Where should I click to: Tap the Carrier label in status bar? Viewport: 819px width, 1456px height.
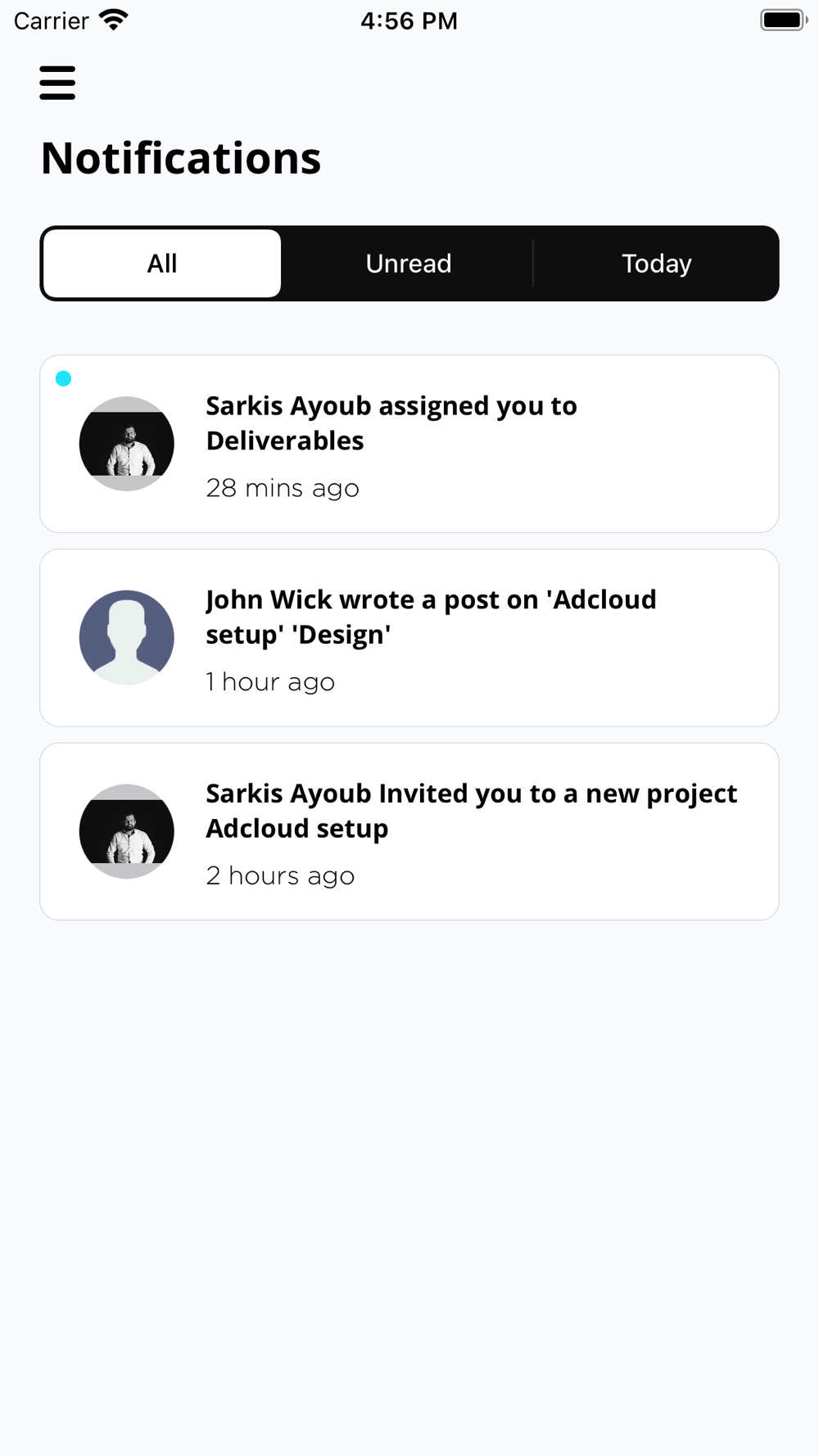pos(51,20)
